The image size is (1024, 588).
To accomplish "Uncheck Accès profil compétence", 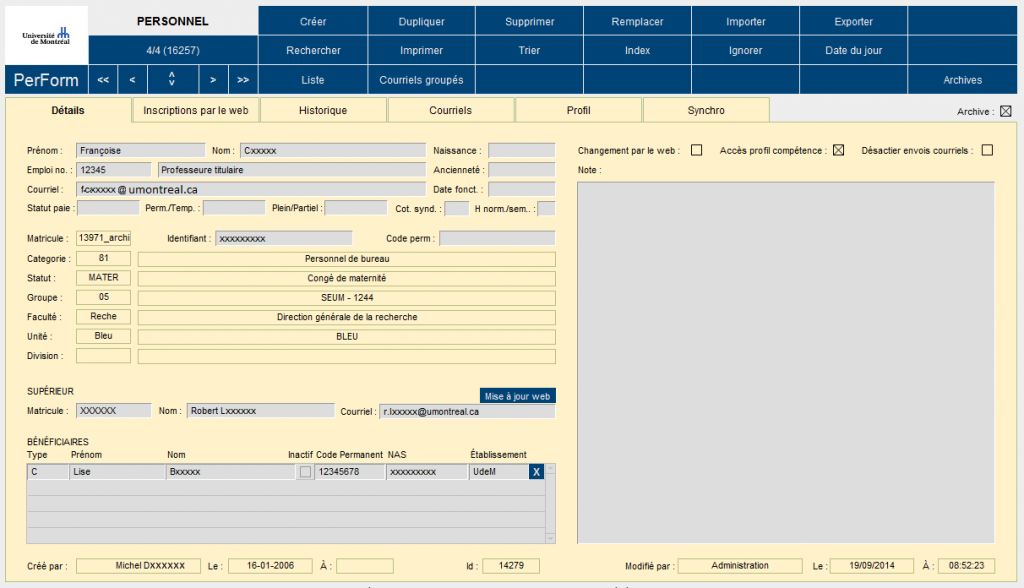I will click(839, 151).
